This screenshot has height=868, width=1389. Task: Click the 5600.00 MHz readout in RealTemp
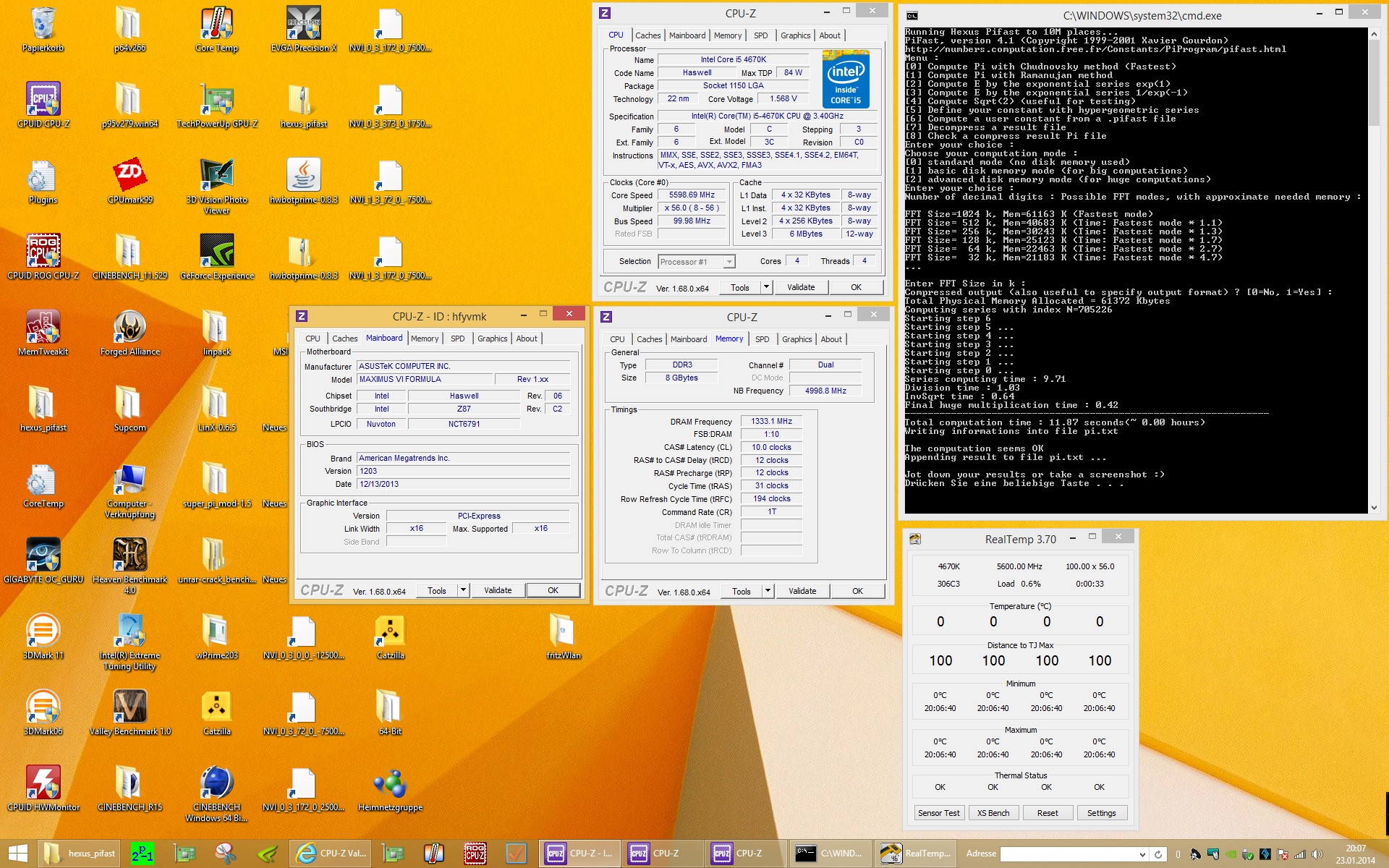pos(1019,566)
